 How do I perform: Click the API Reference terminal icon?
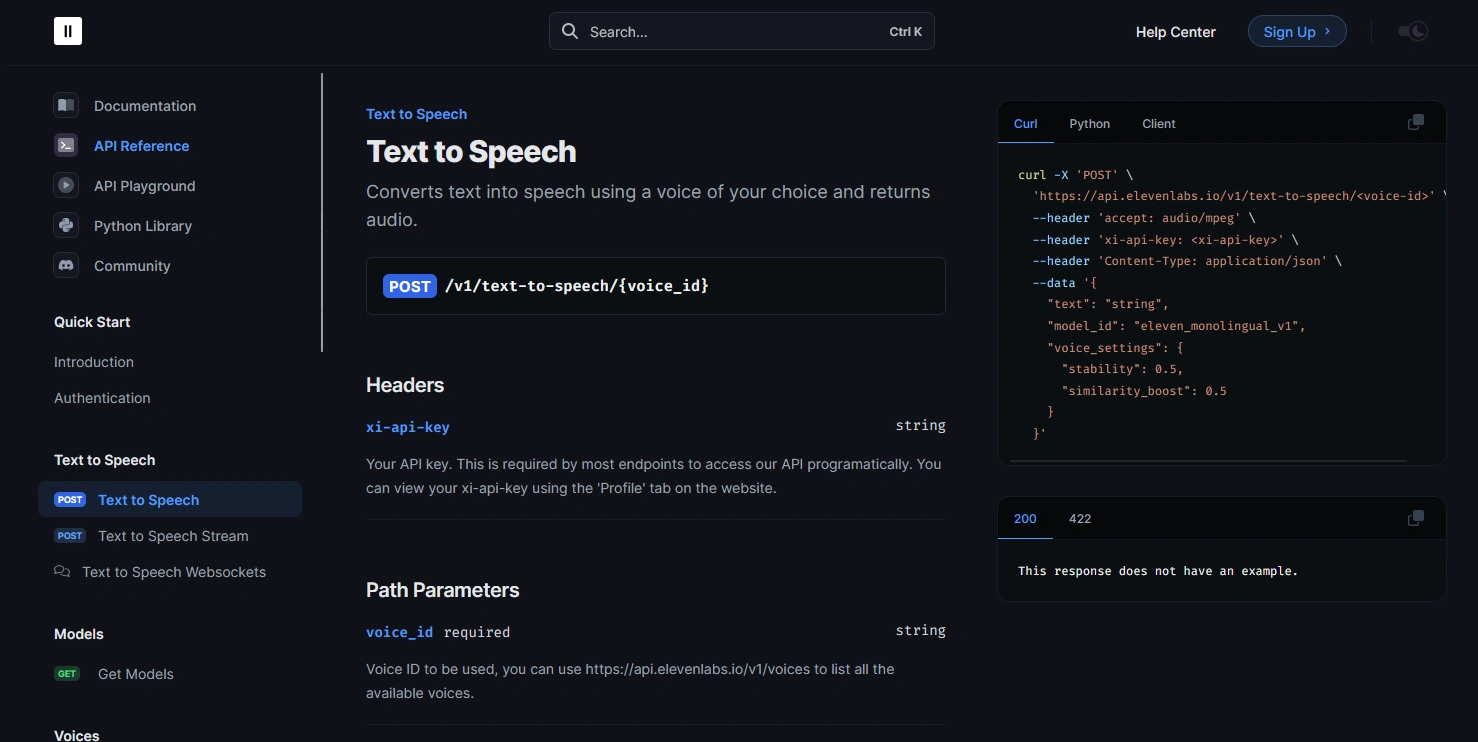66,145
